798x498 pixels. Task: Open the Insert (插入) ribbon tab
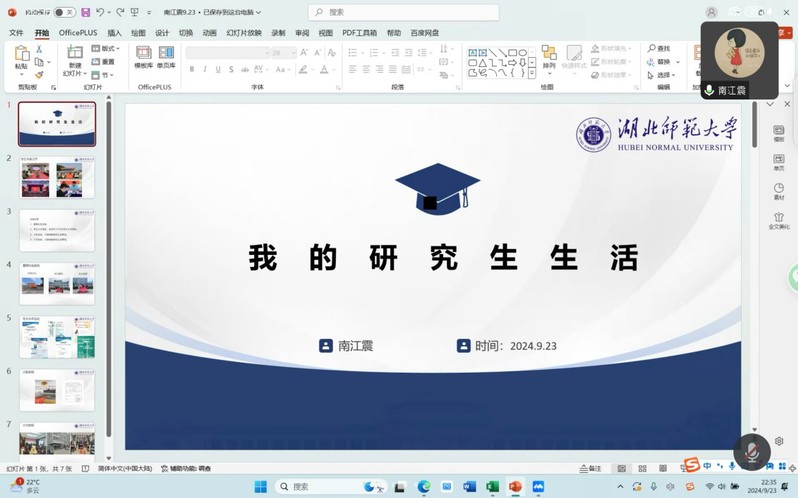point(114,33)
